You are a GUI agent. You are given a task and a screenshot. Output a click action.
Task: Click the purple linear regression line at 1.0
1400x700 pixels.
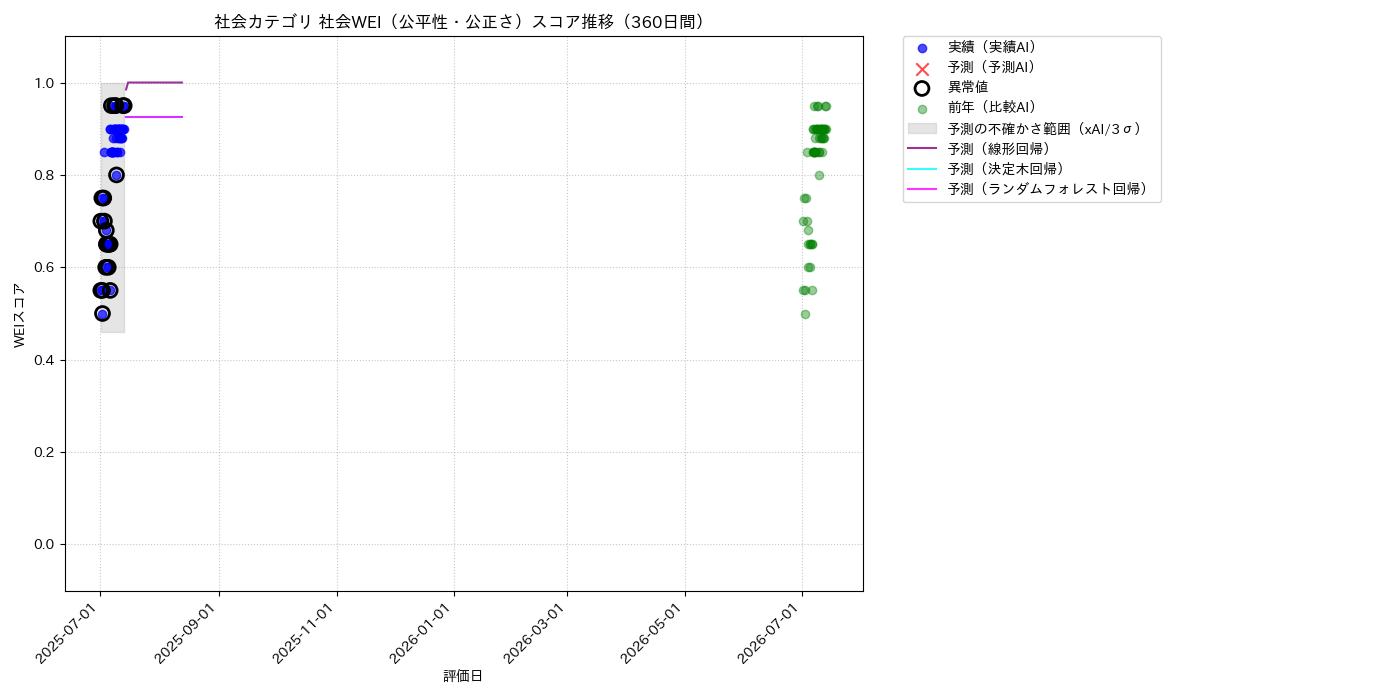tap(155, 82)
